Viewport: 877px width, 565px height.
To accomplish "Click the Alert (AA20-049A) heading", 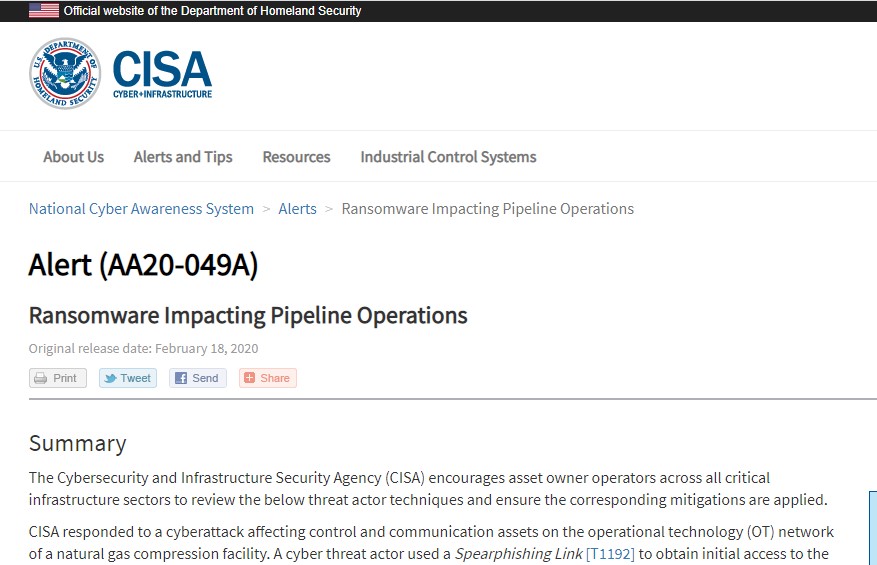I will pos(143,265).
